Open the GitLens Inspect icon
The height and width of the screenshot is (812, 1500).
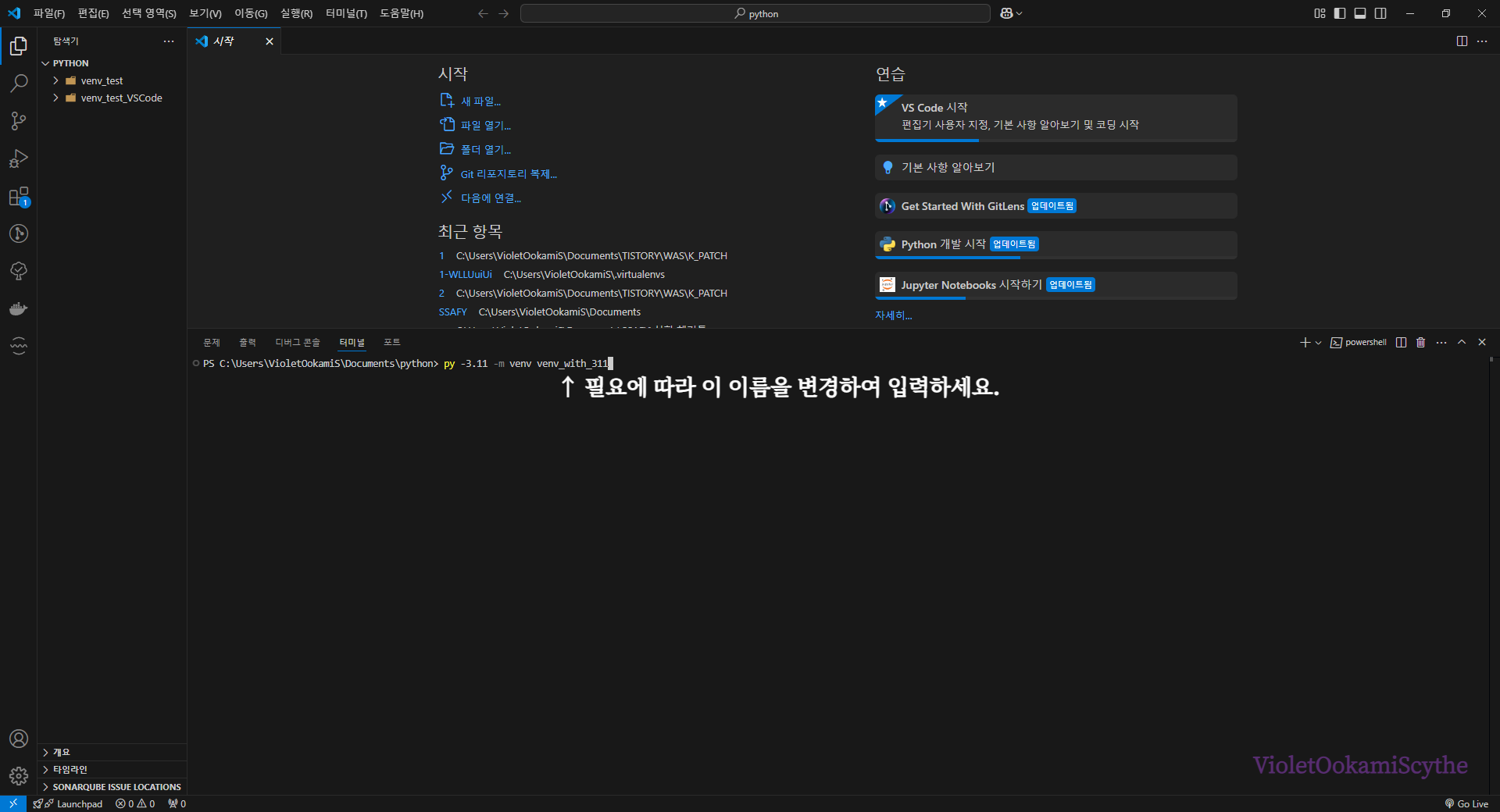[x=19, y=233]
